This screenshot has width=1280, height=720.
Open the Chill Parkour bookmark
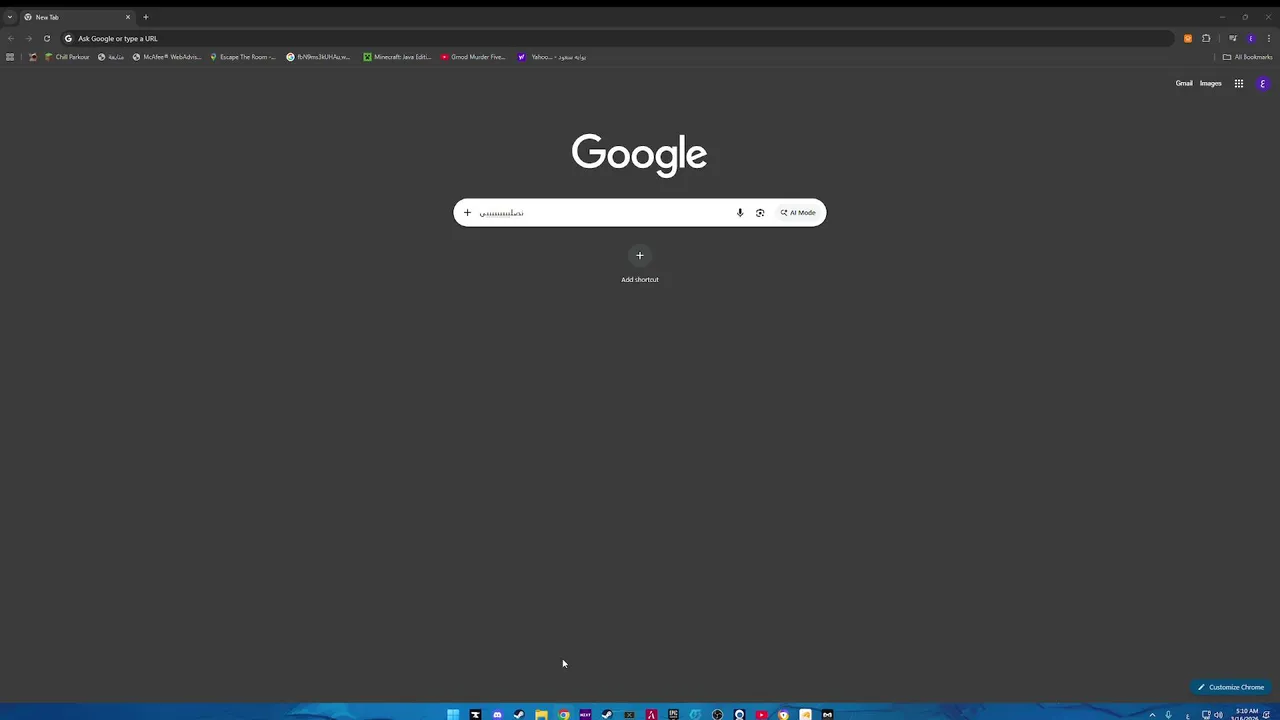tap(67, 57)
